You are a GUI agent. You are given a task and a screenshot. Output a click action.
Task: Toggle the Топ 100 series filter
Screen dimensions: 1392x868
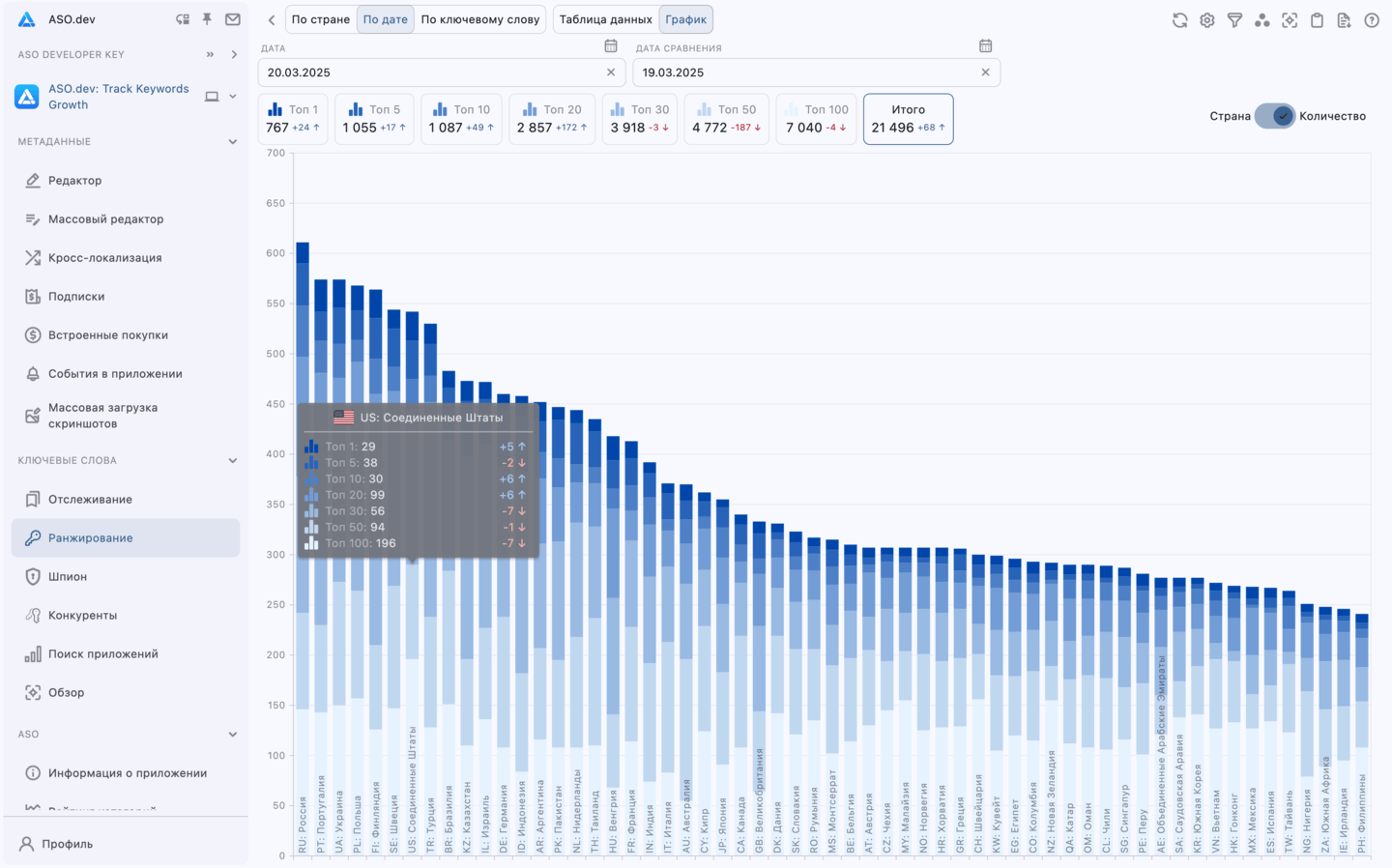816,119
